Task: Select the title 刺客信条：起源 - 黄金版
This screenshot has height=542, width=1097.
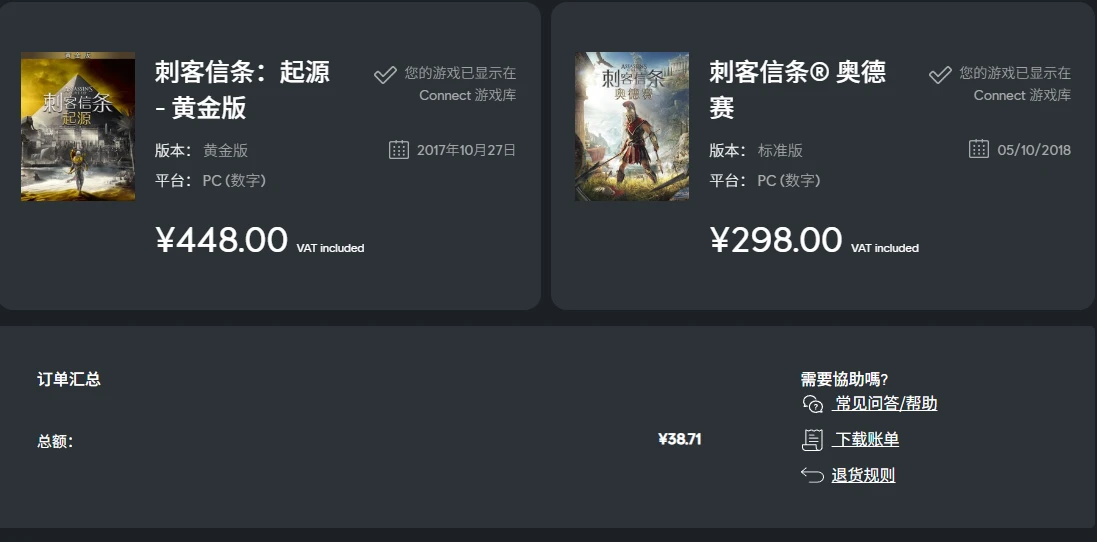Action: (x=242, y=90)
